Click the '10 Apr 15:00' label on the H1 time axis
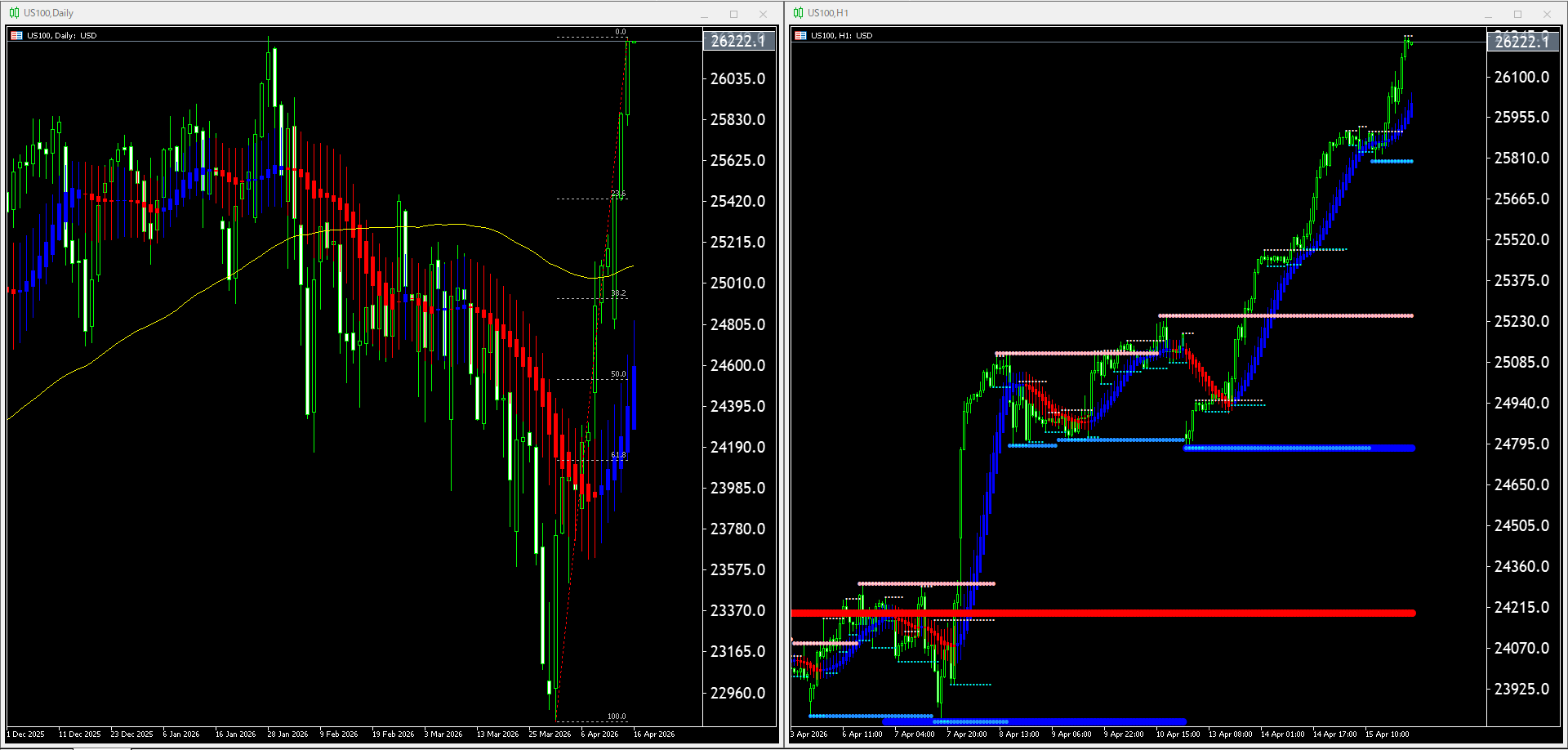 (1178, 734)
